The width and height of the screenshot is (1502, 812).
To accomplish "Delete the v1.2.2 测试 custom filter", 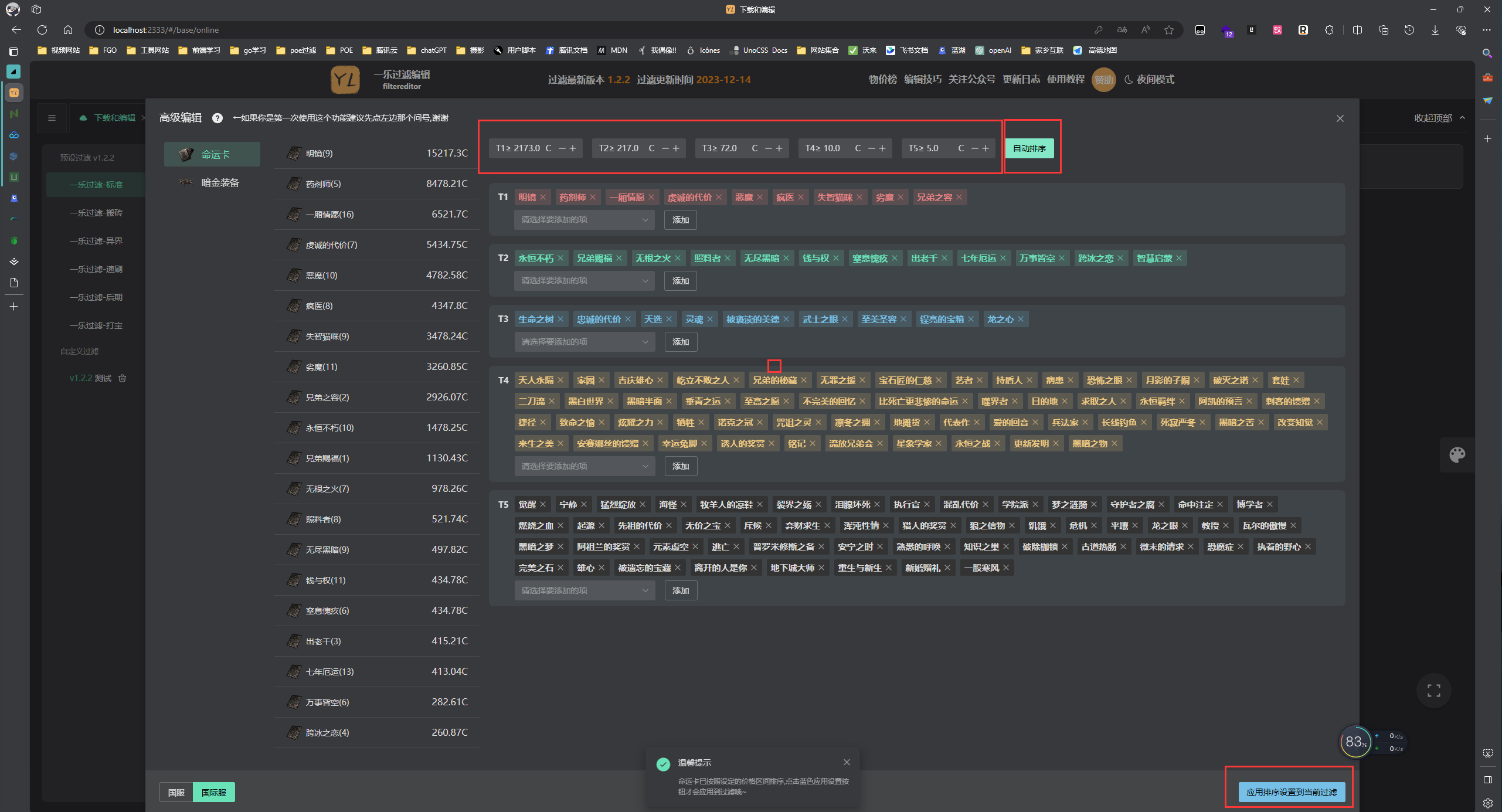I will point(123,378).
